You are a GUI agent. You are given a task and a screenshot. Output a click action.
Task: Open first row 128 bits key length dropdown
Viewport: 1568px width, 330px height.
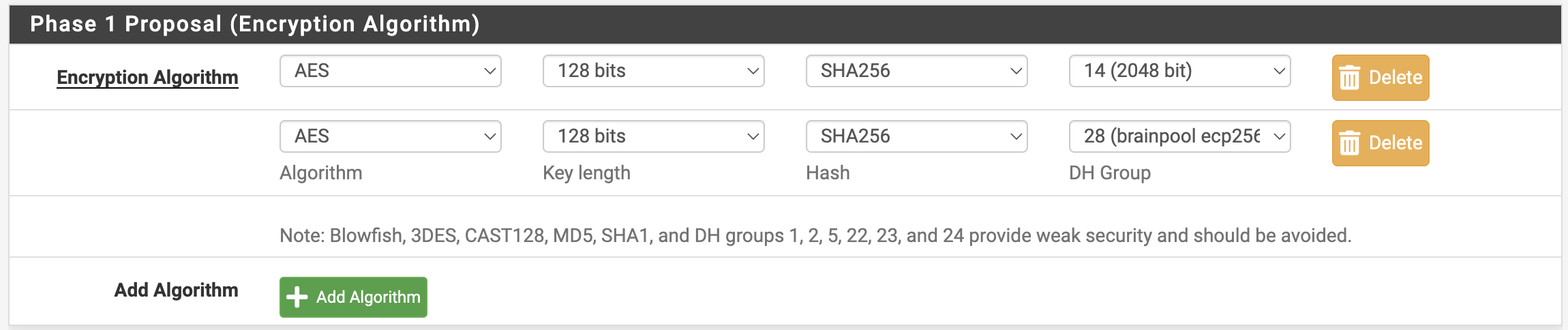[654, 71]
